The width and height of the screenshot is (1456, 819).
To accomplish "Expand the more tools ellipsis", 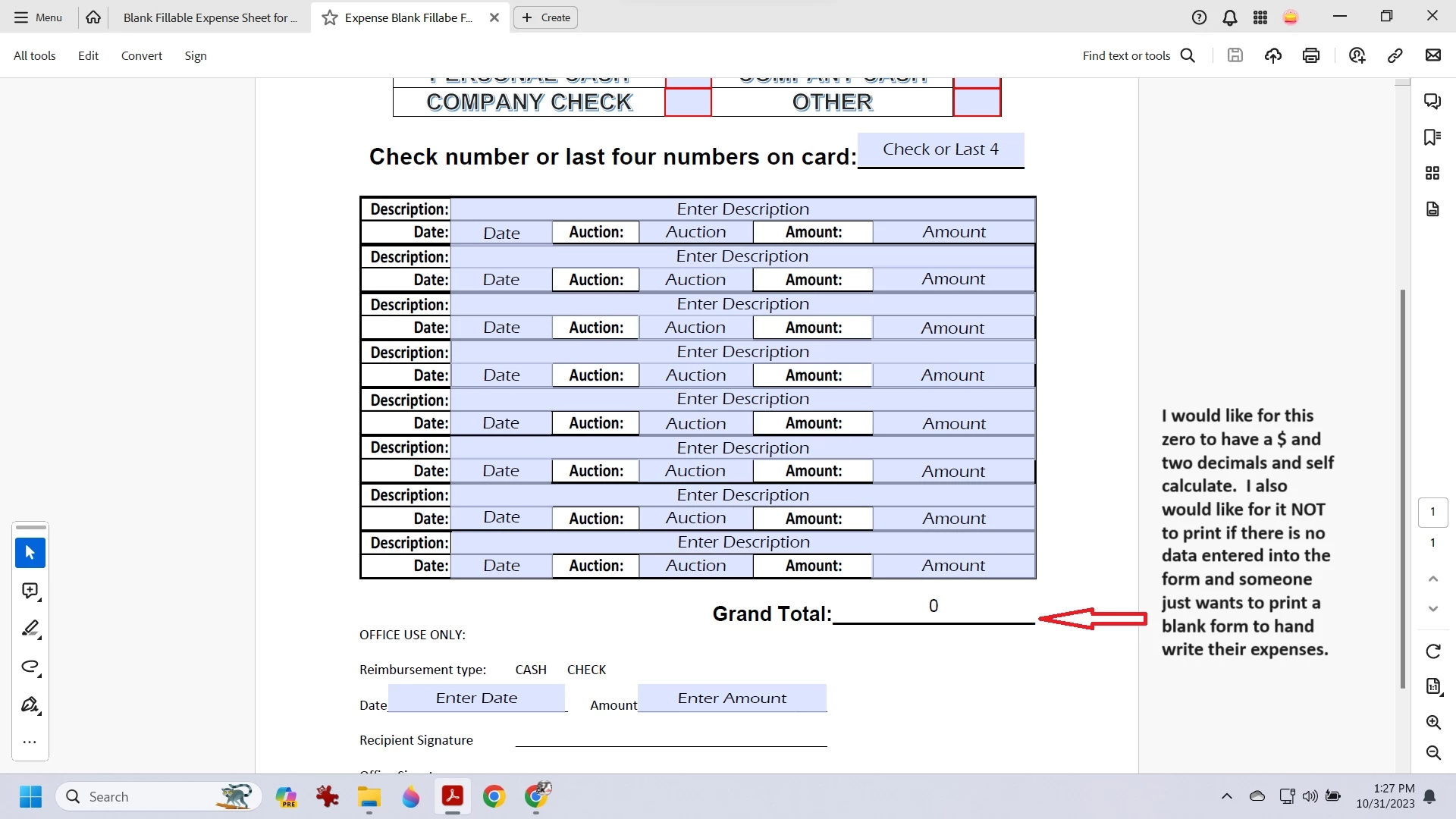I will (x=30, y=742).
